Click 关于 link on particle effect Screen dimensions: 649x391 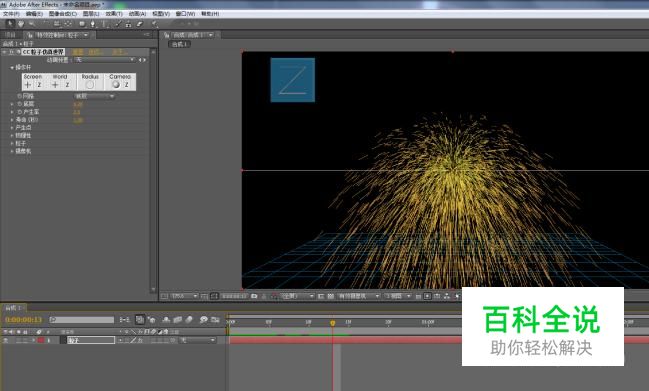coord(119,52)
